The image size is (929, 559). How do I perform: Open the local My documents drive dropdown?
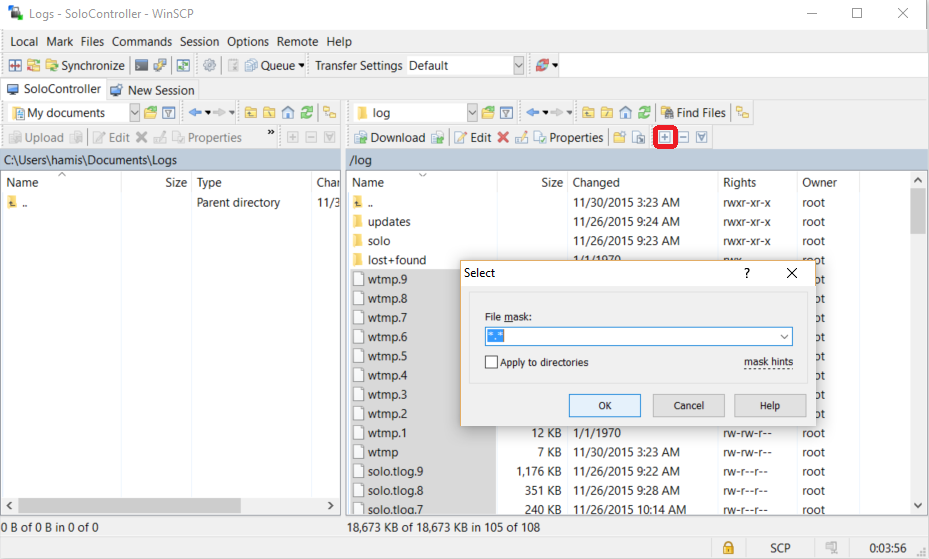point(134,113)
